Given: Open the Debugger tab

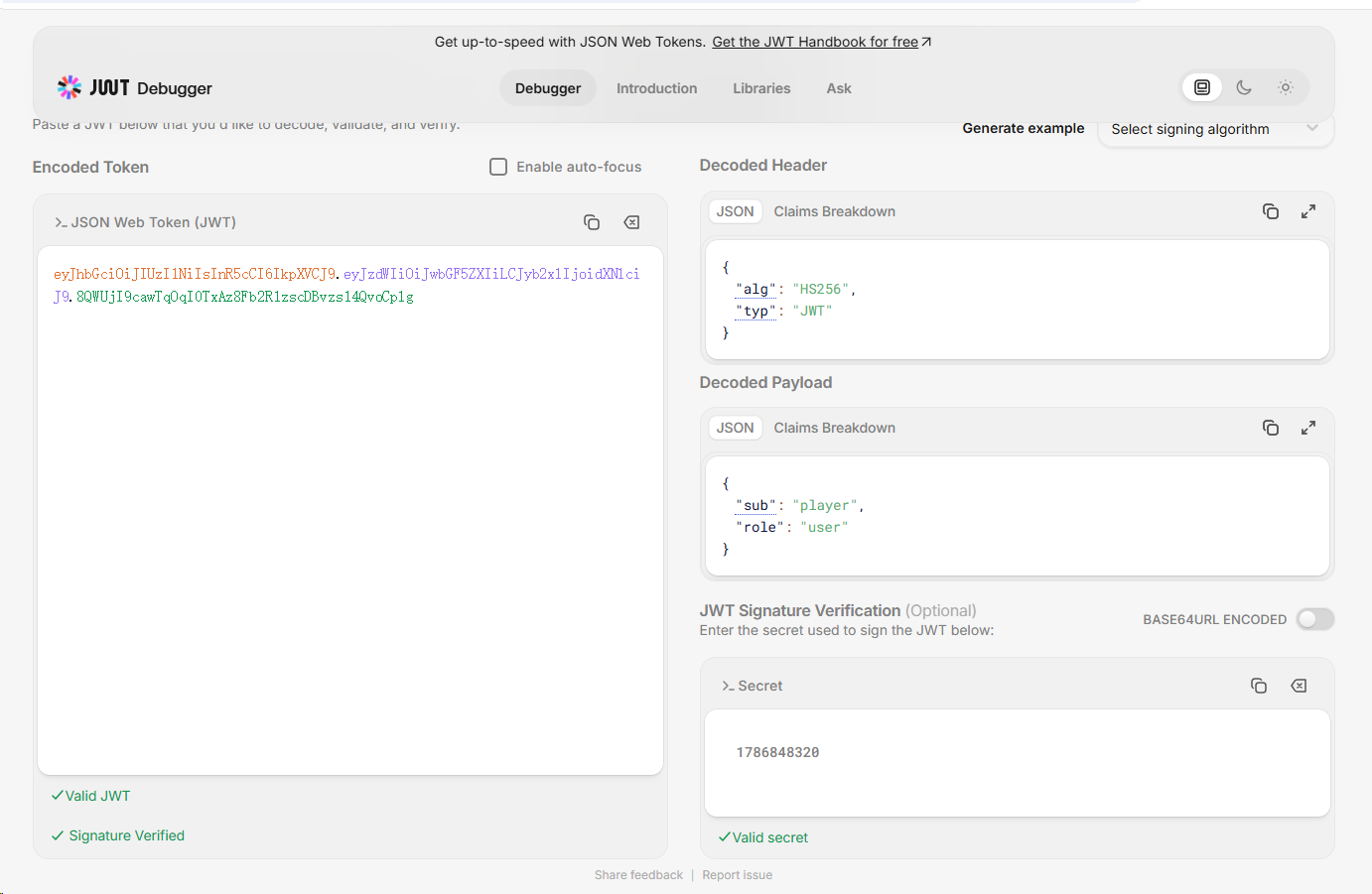Looking at the screenshot, I should pyautogui.click(x=548, y=88).
